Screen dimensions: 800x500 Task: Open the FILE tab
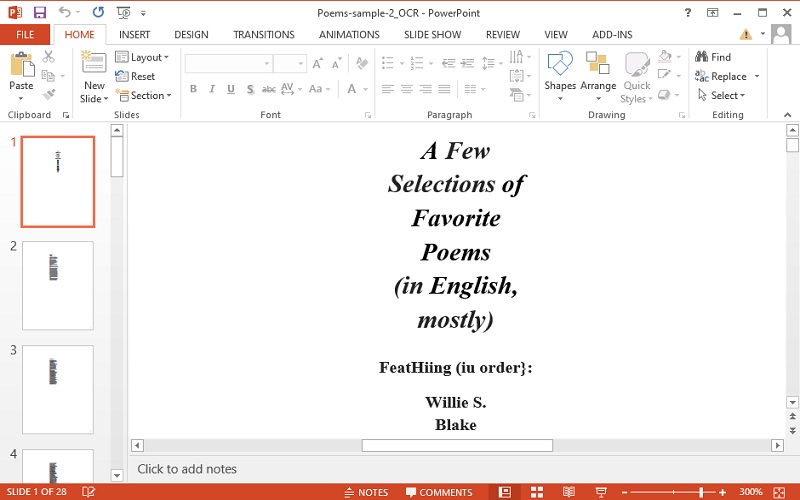[x=25, y=34]
